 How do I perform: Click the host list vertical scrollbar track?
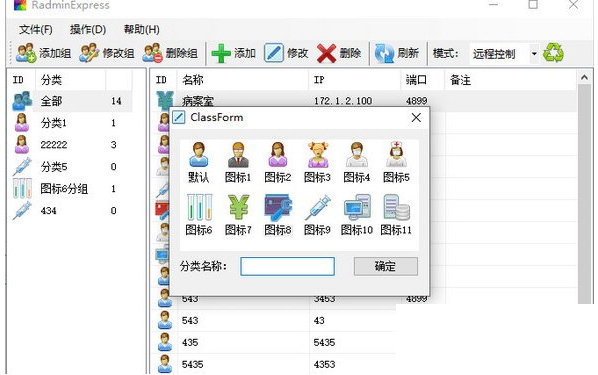pyautogui.click(x=584, y=195)
